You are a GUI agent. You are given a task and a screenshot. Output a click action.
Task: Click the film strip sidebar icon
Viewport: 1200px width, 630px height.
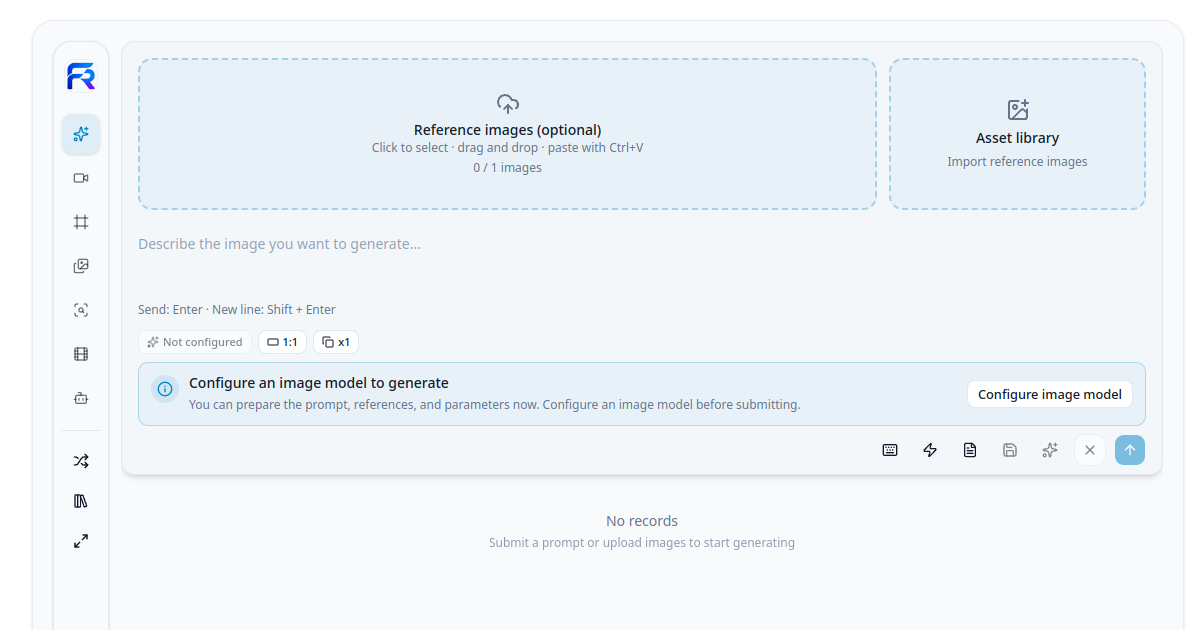point(81,354)
